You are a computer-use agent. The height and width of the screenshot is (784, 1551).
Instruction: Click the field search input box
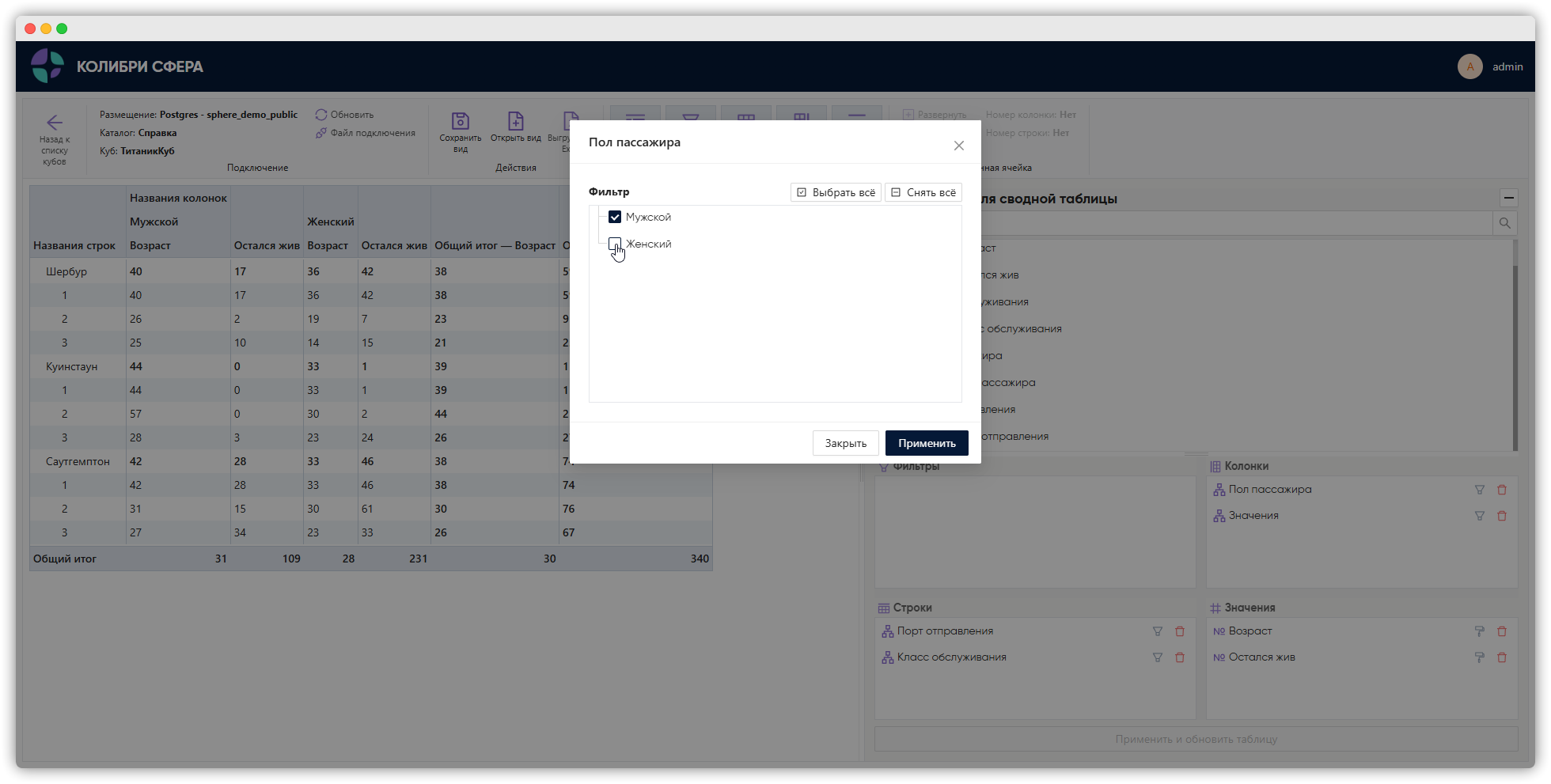pos(1237,223)
